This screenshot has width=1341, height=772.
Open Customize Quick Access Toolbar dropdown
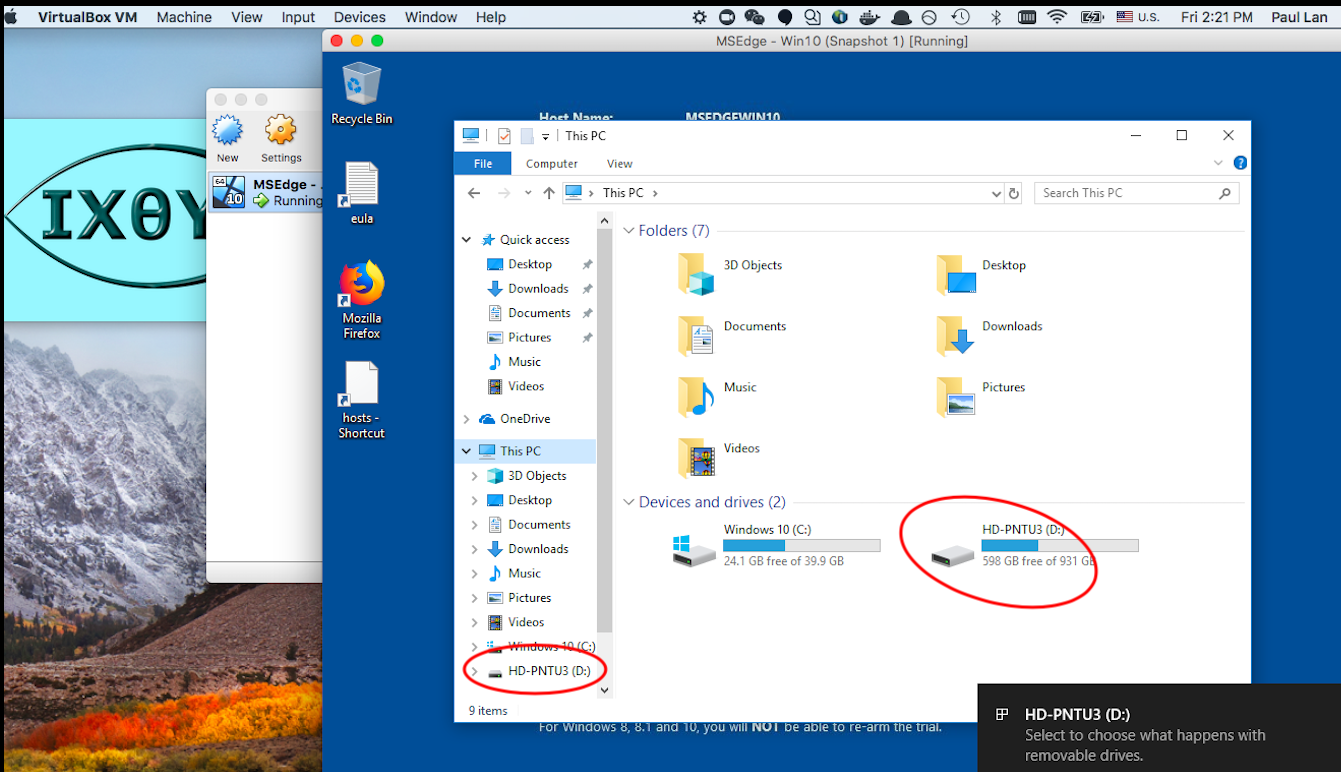coord(546,137)
